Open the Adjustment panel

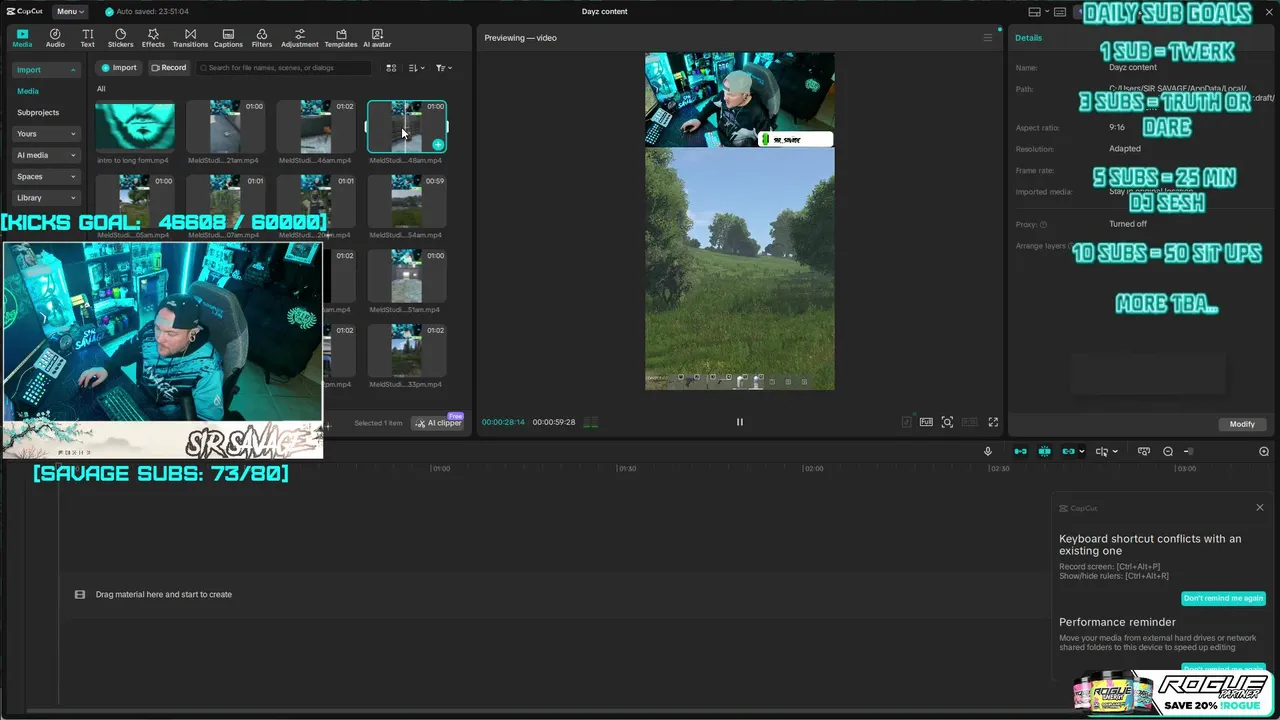[x=299, y=38]
